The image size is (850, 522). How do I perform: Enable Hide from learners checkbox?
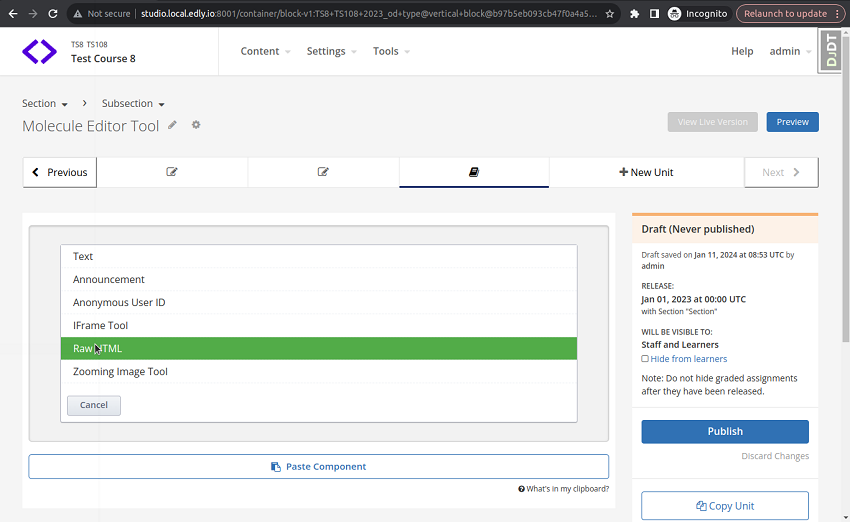645,359
